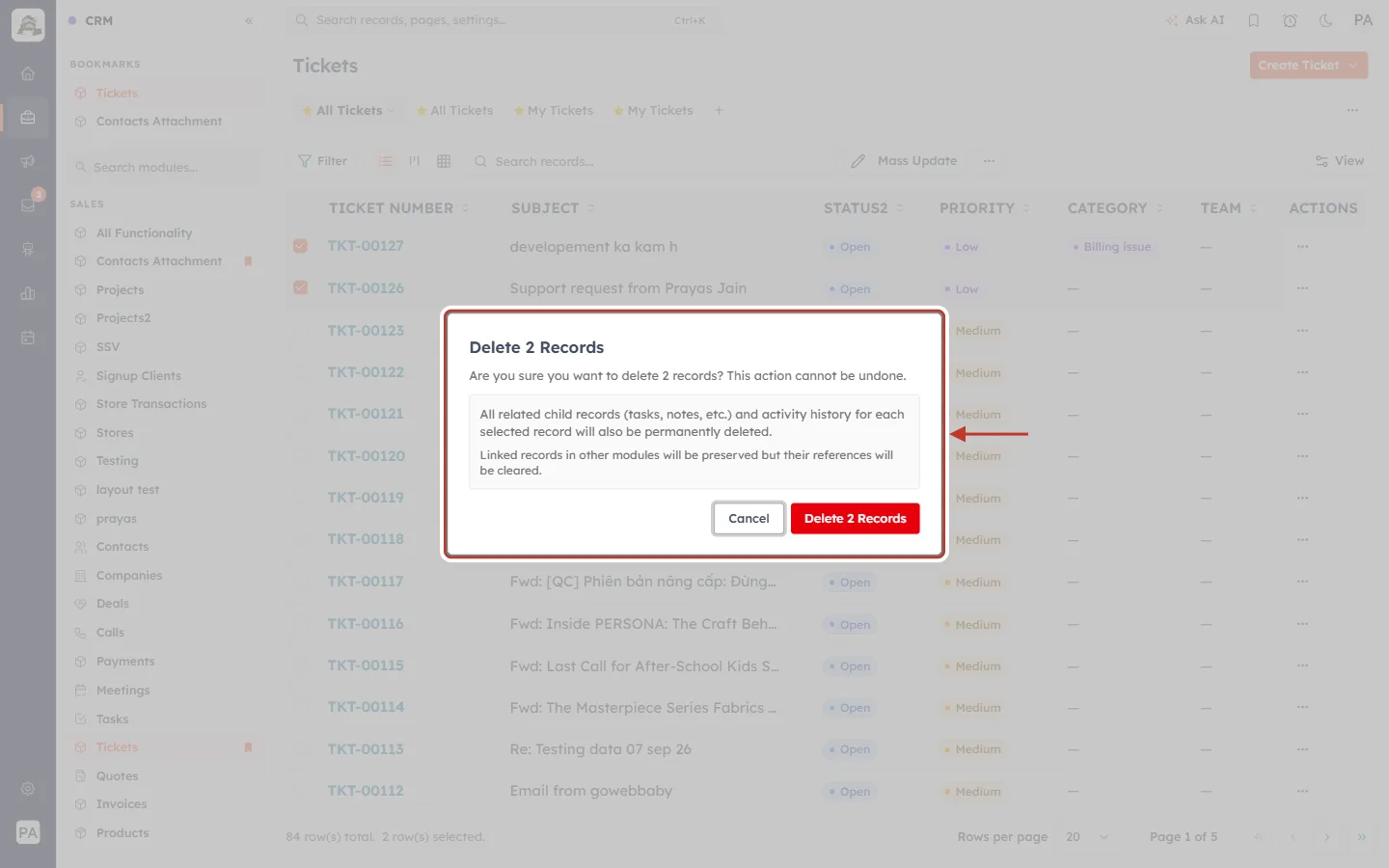Click Mass Update pencil button

click(x=904, y=161)
